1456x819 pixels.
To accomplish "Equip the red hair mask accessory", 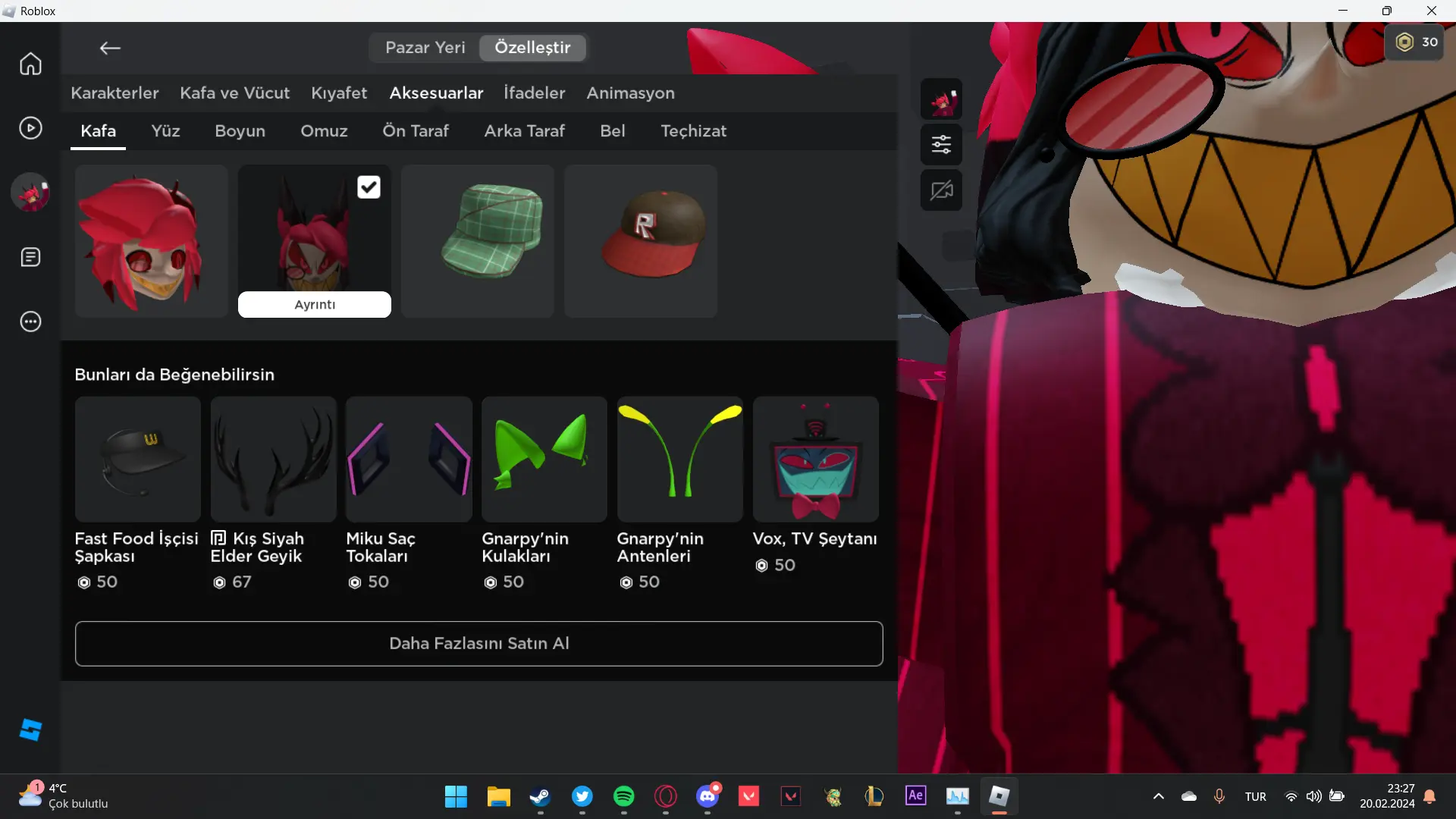I will tap(151, 241).
